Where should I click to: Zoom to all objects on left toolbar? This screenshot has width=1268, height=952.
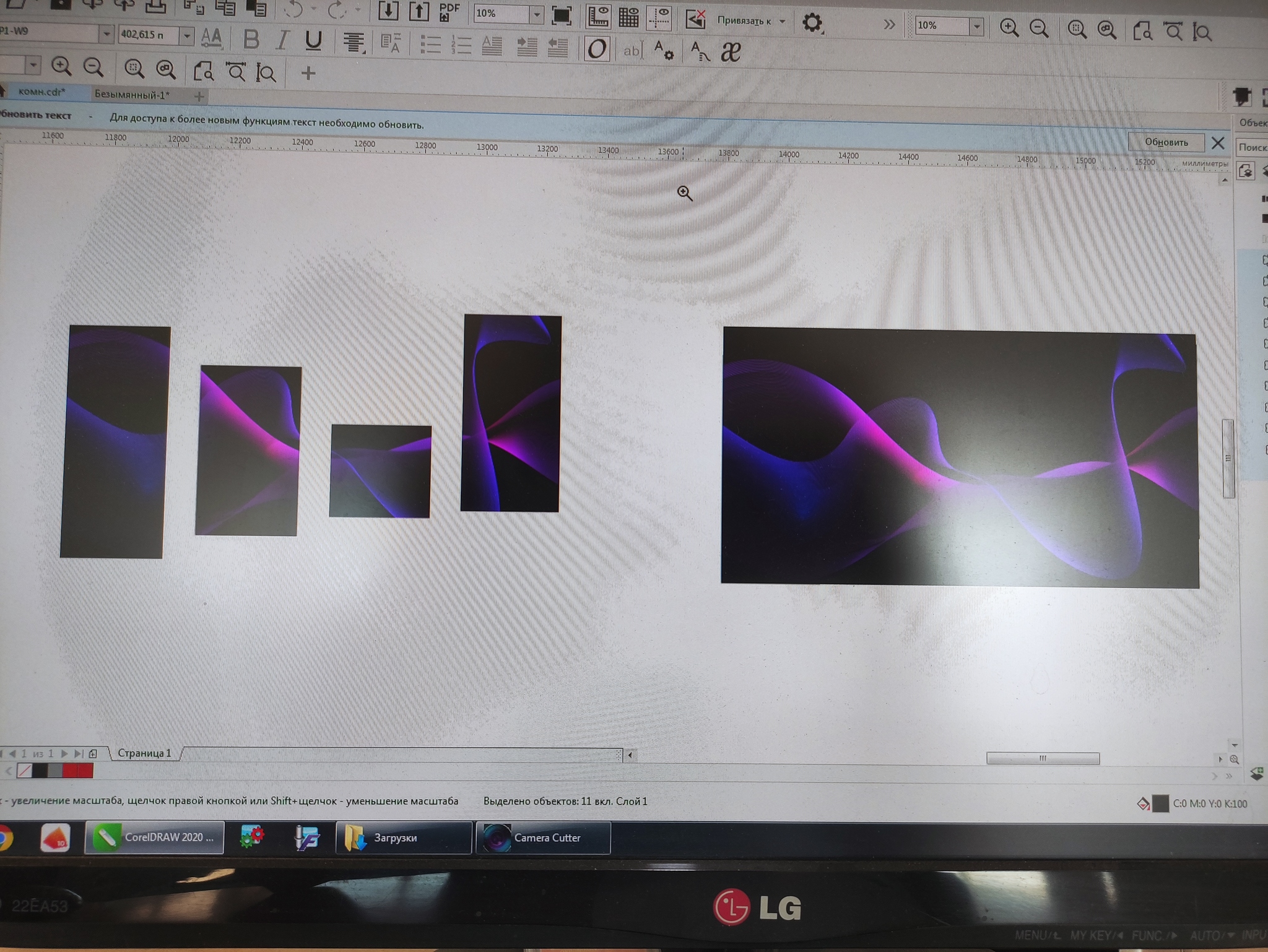[165, 69]
